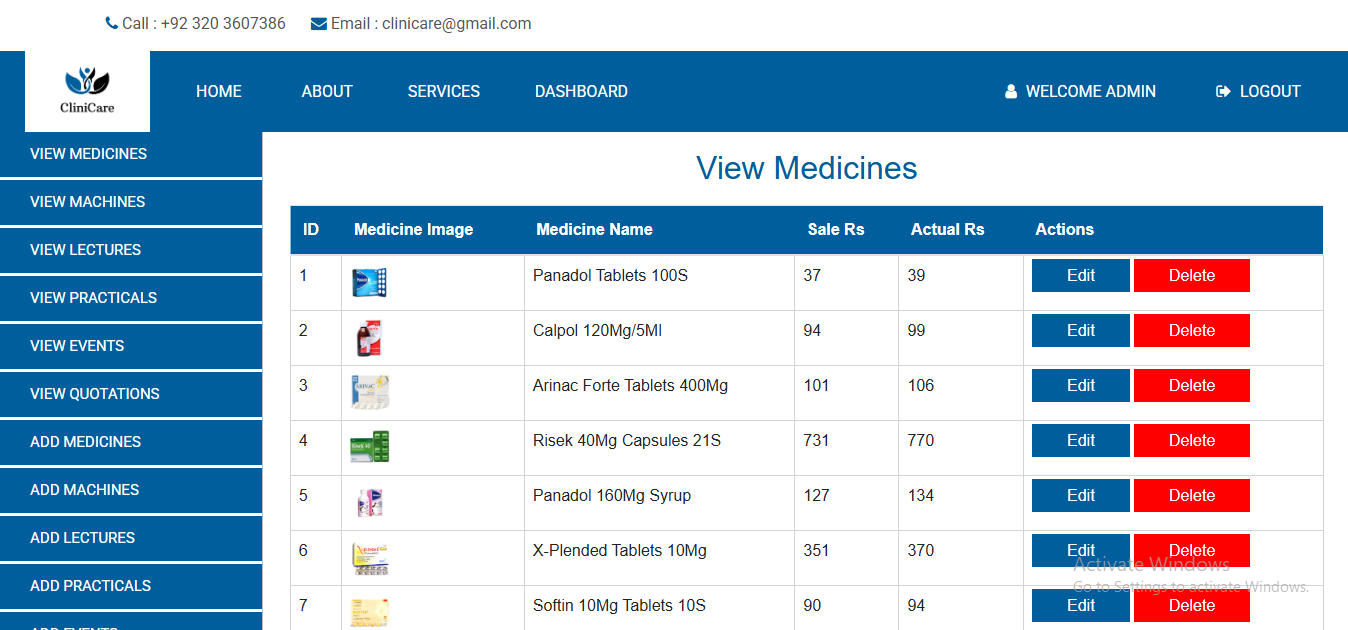The width and height of the screenshot is (1348, 630).
Task: Open VIEW EVENTS in the sidebar
Action: point(131,346)
